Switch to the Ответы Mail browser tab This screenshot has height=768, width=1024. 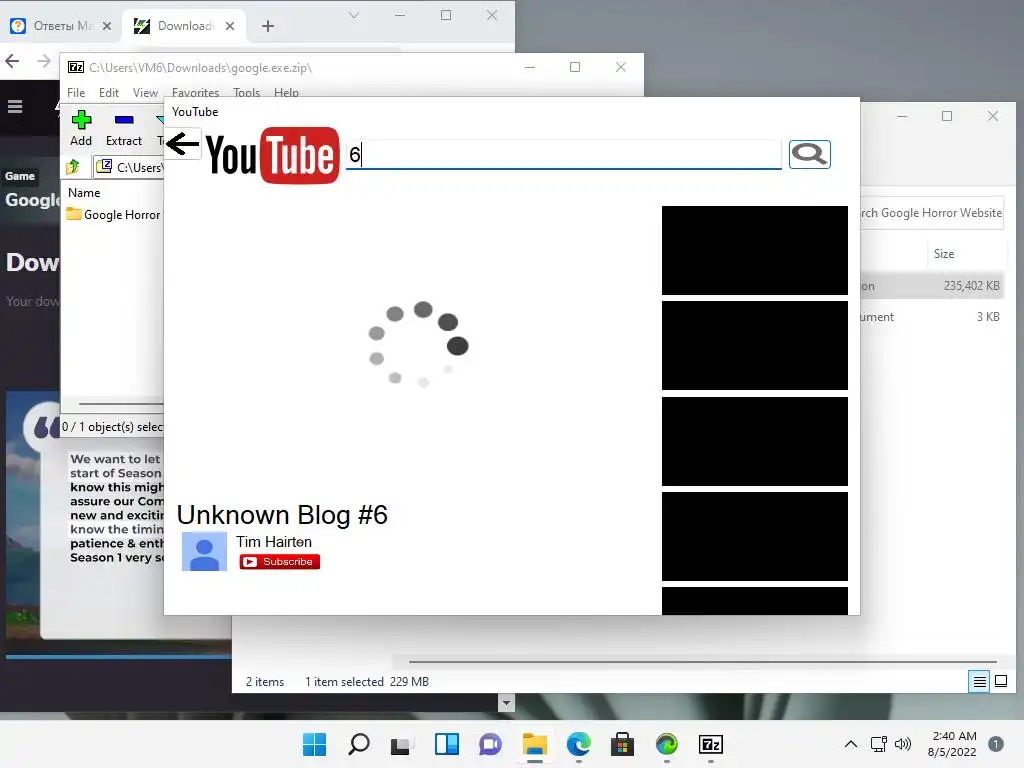[62, 26]
